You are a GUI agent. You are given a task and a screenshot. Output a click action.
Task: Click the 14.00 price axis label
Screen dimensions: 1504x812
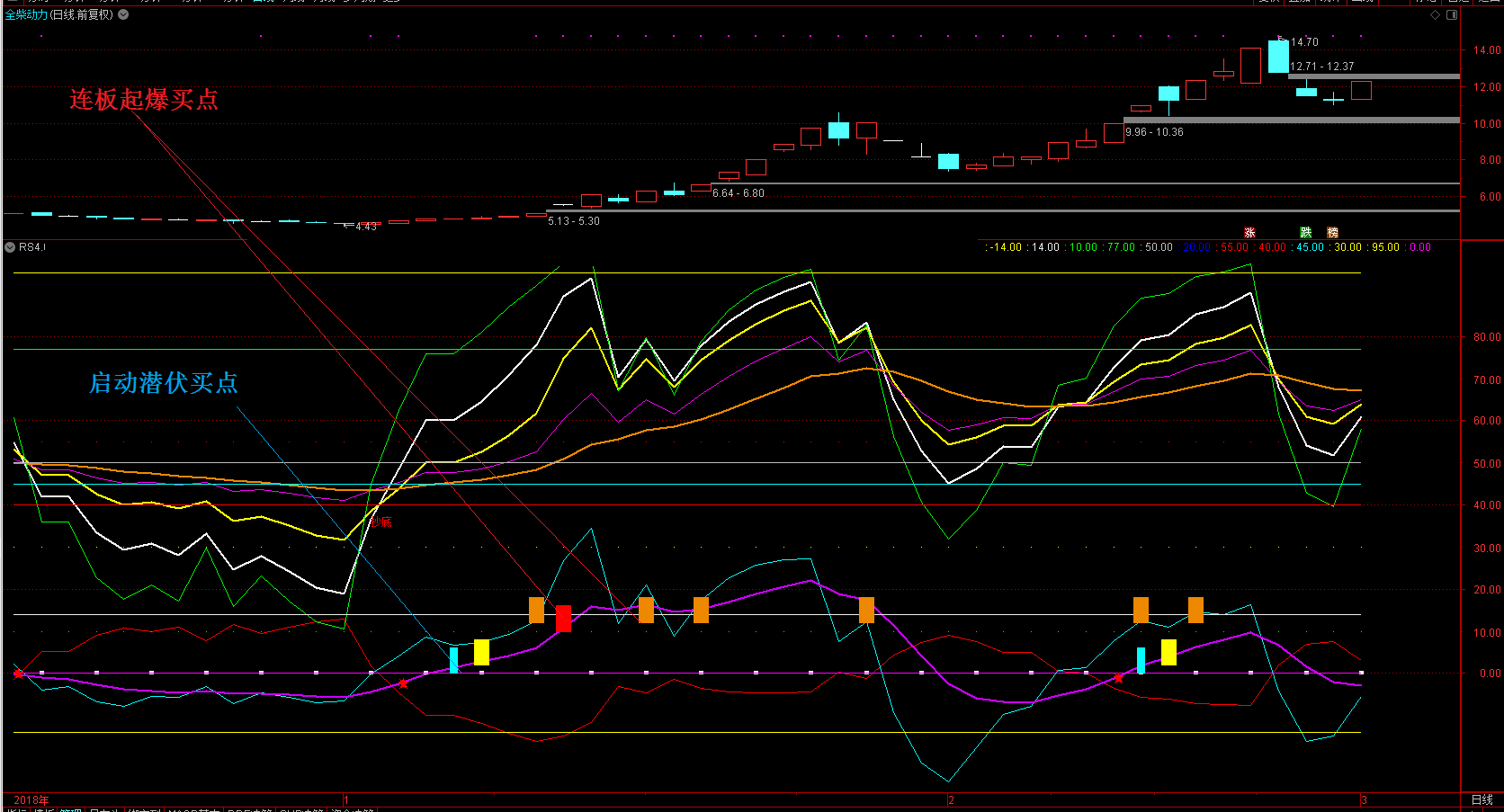click(1486, 50)
